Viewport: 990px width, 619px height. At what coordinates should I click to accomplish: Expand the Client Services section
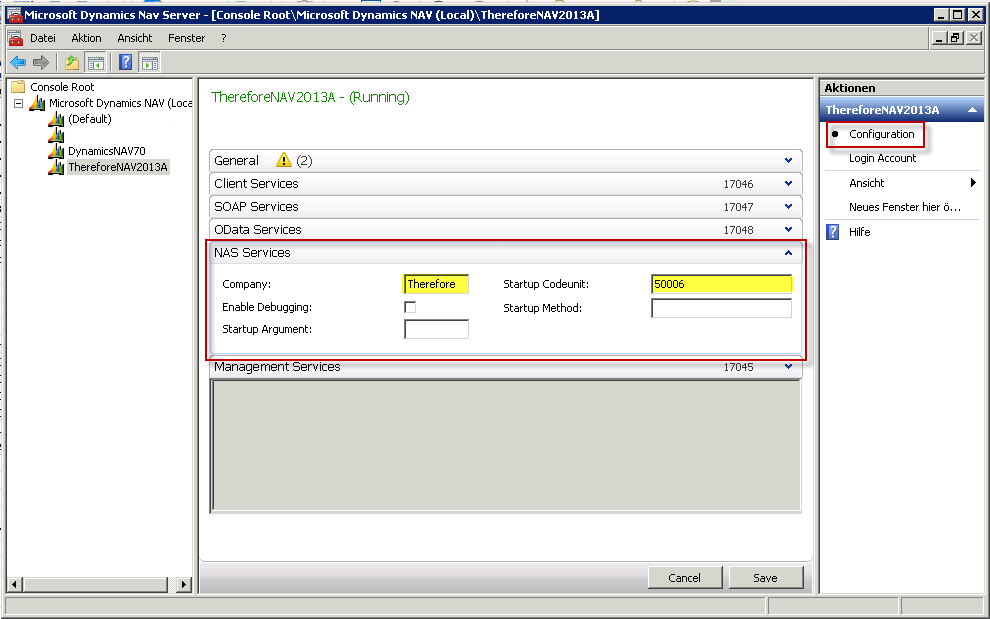point(789,183)
